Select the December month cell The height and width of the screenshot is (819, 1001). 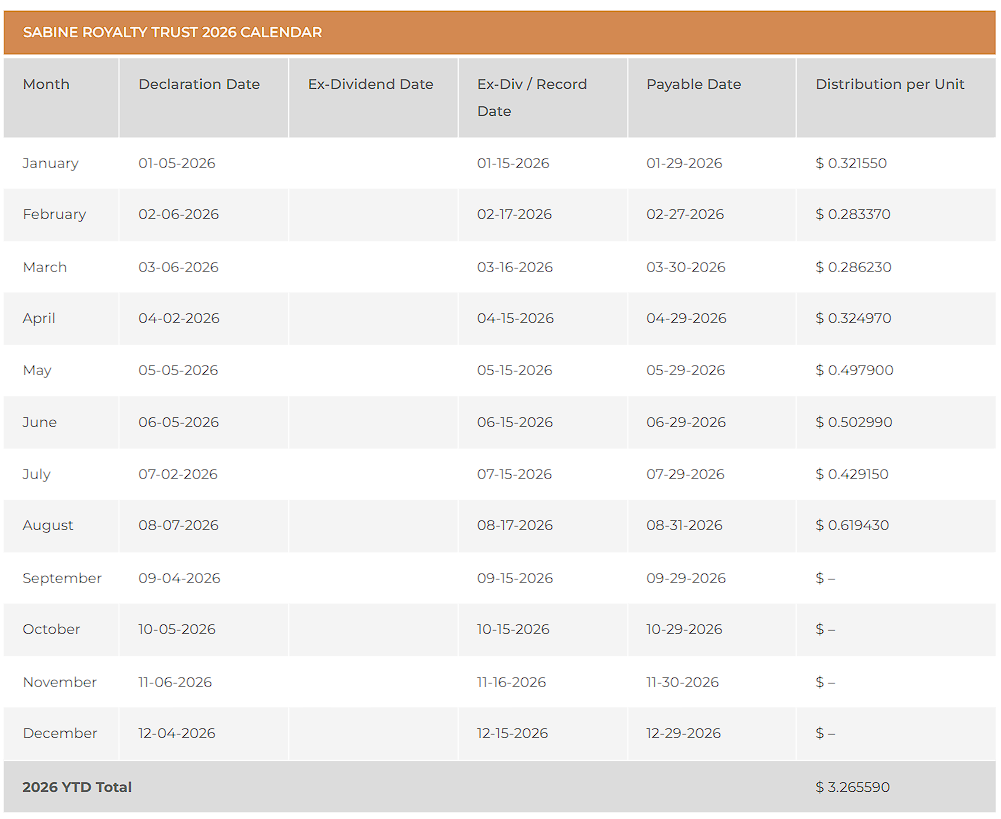(60, 733)
